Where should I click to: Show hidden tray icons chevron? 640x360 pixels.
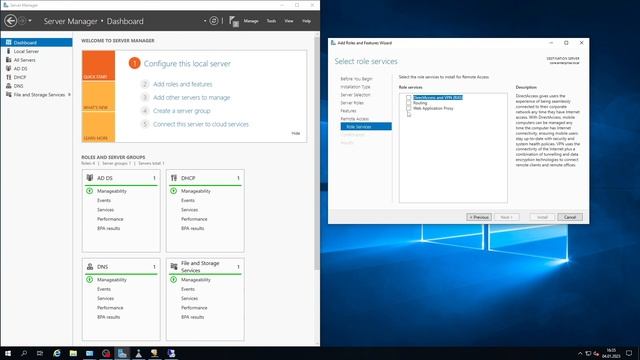coord(580,353)
